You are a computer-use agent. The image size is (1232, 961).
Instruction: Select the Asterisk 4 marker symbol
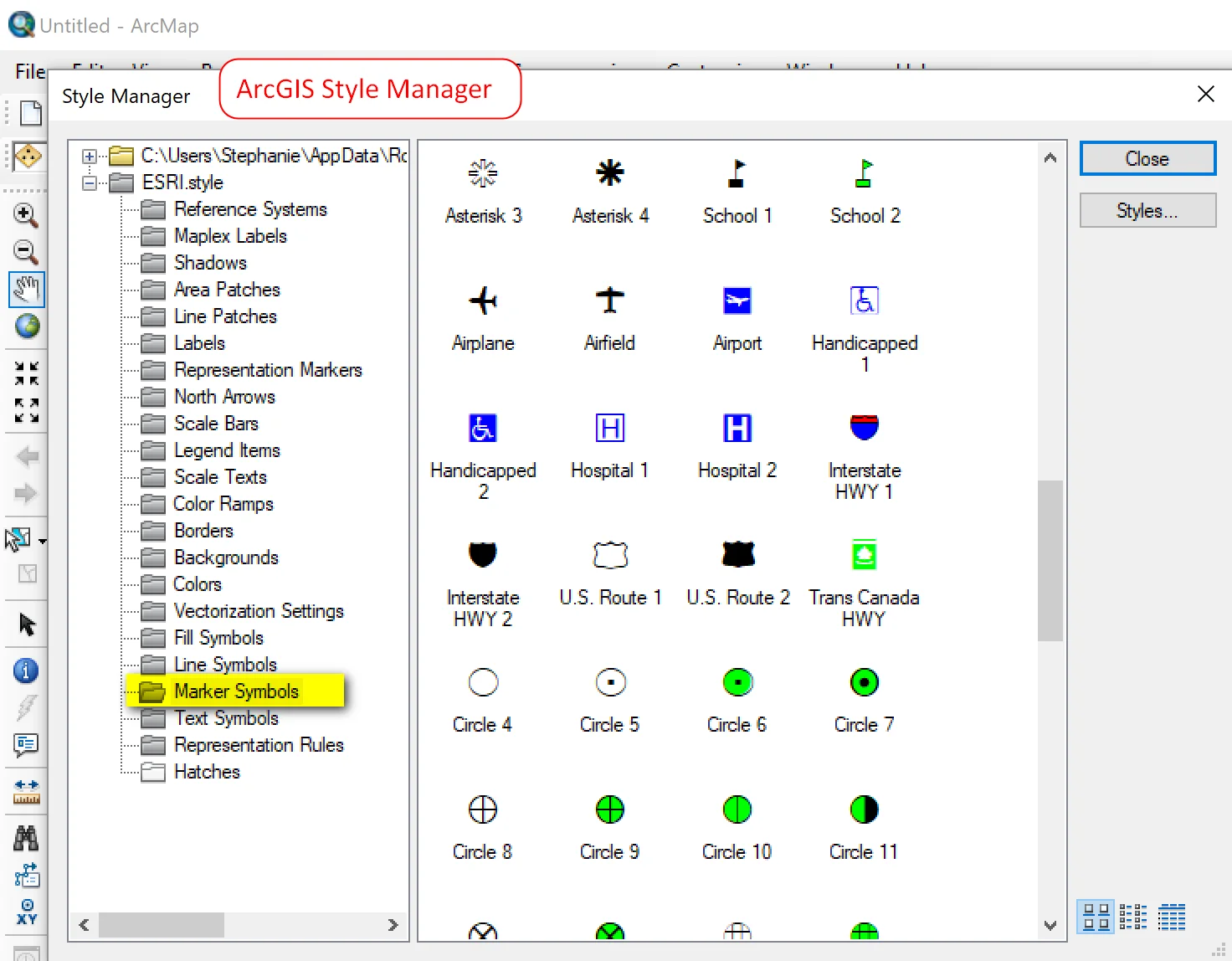point(610,174)
